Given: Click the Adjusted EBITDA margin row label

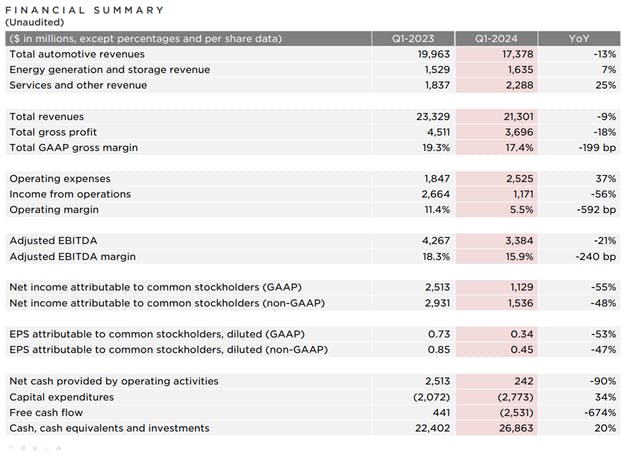Looking at the screenshot, I should point(74,257).
